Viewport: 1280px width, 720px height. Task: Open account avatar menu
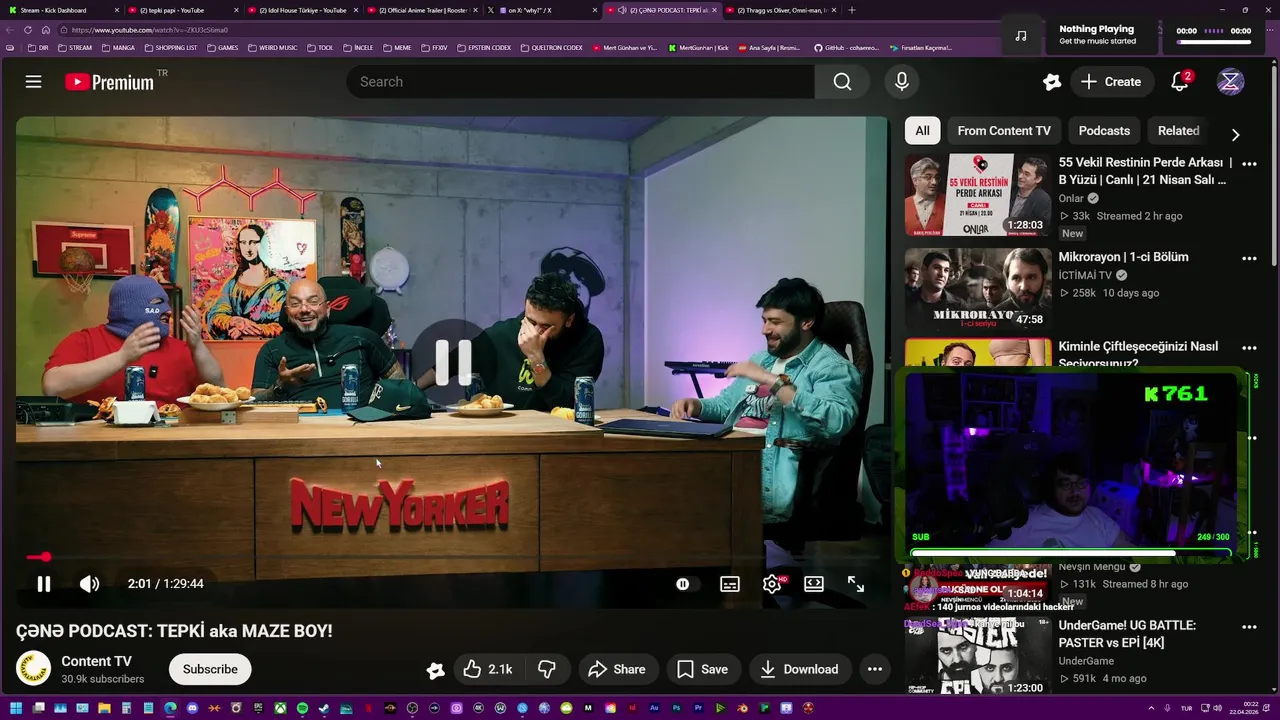coord(1230,82)
